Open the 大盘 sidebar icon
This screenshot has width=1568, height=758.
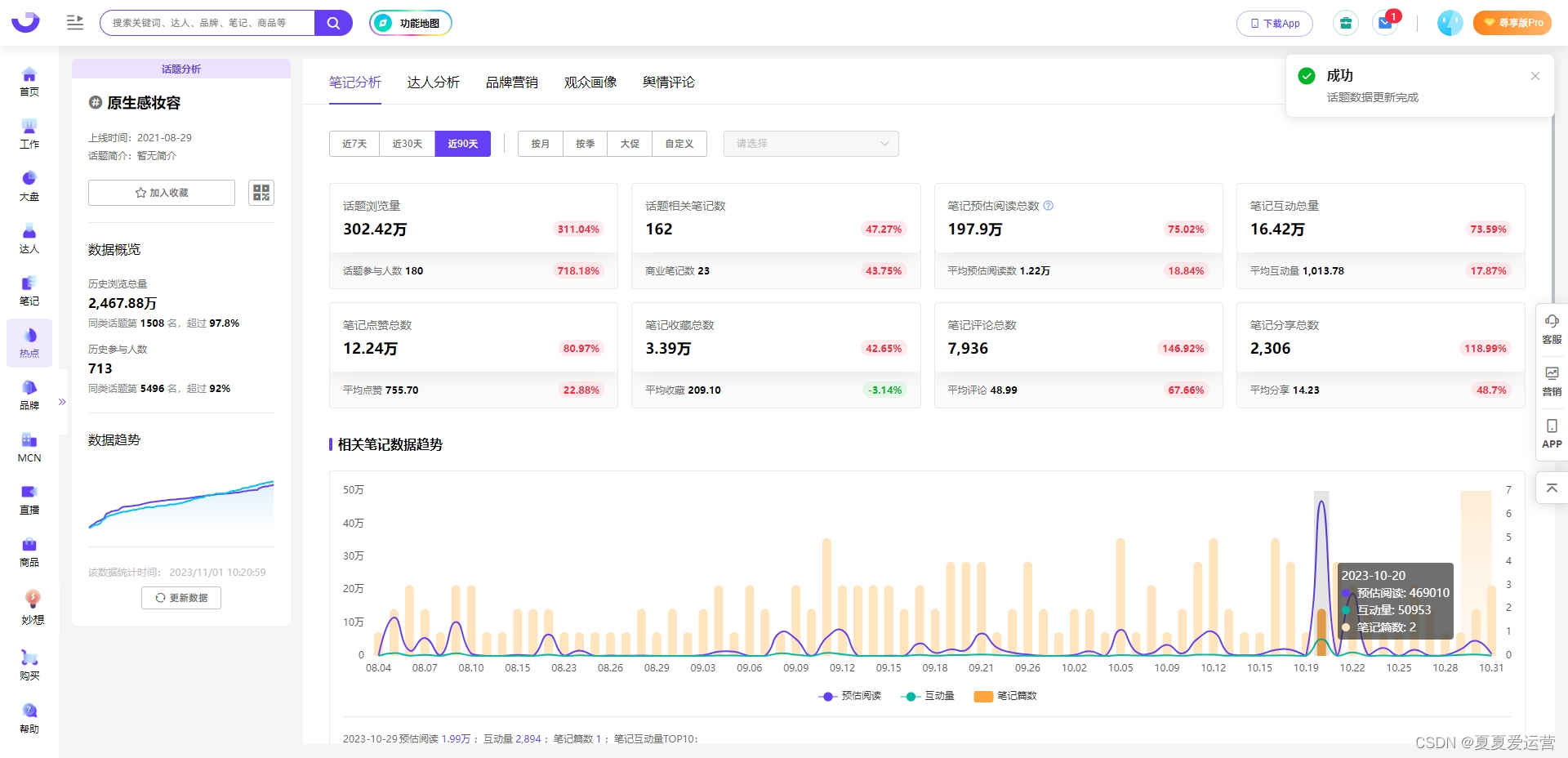point(29,186)
